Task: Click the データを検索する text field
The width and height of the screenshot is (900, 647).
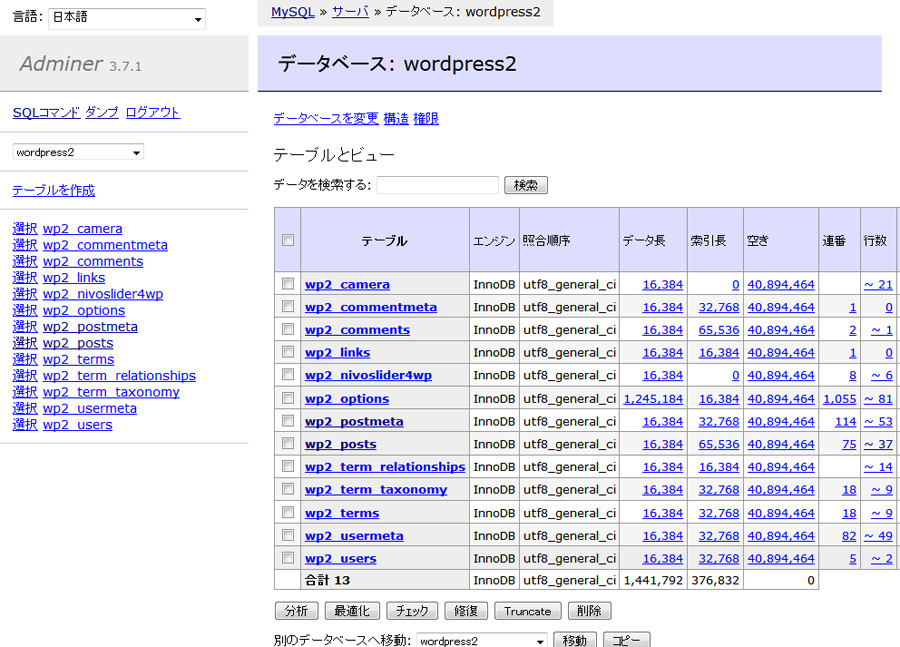Action: (437, 185)
